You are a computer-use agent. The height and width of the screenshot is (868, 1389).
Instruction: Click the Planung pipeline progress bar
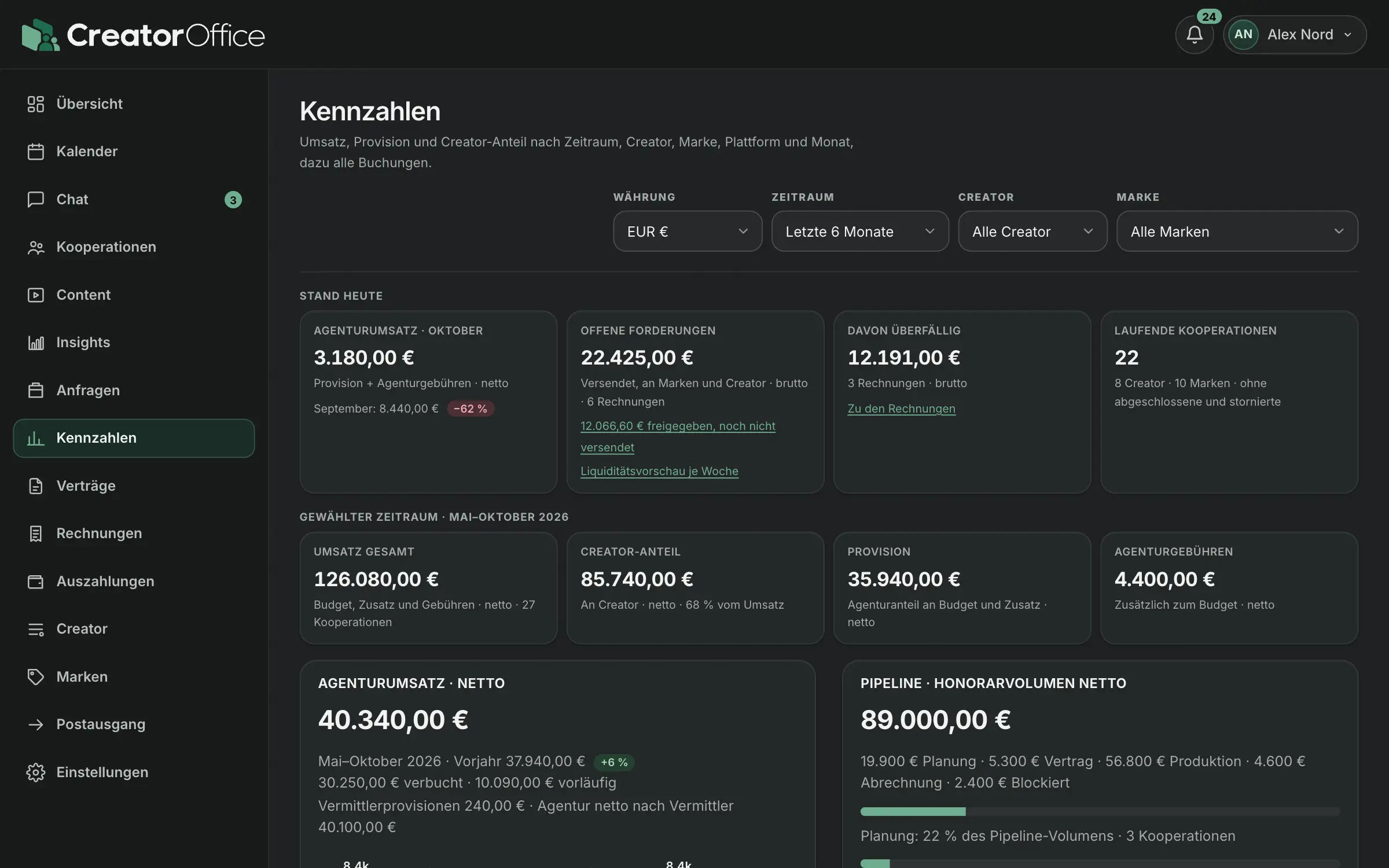coord(1100,811)
